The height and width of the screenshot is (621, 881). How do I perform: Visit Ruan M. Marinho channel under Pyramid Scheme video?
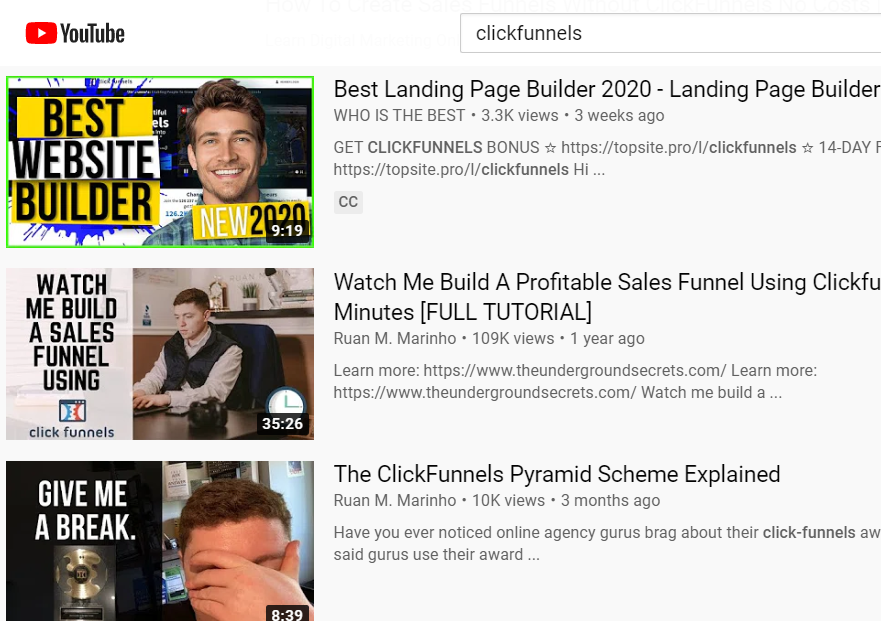(395, 501)
